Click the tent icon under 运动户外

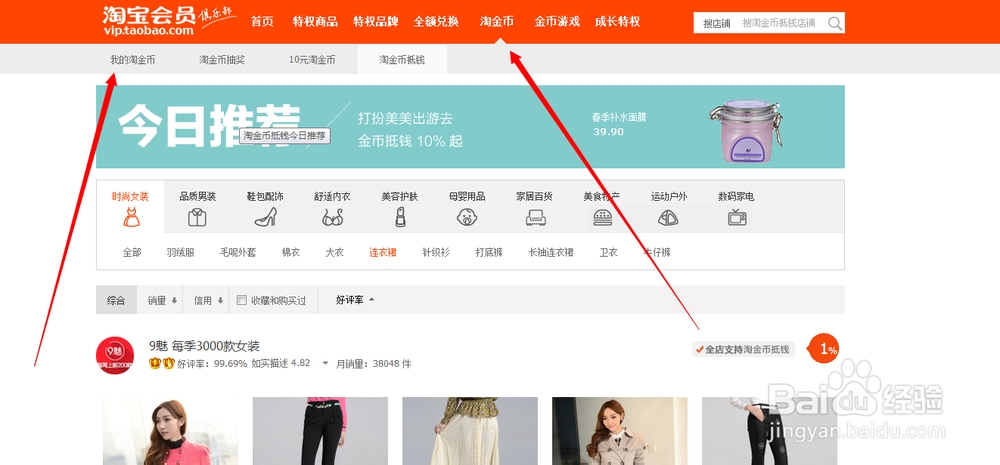pos(668,218)
